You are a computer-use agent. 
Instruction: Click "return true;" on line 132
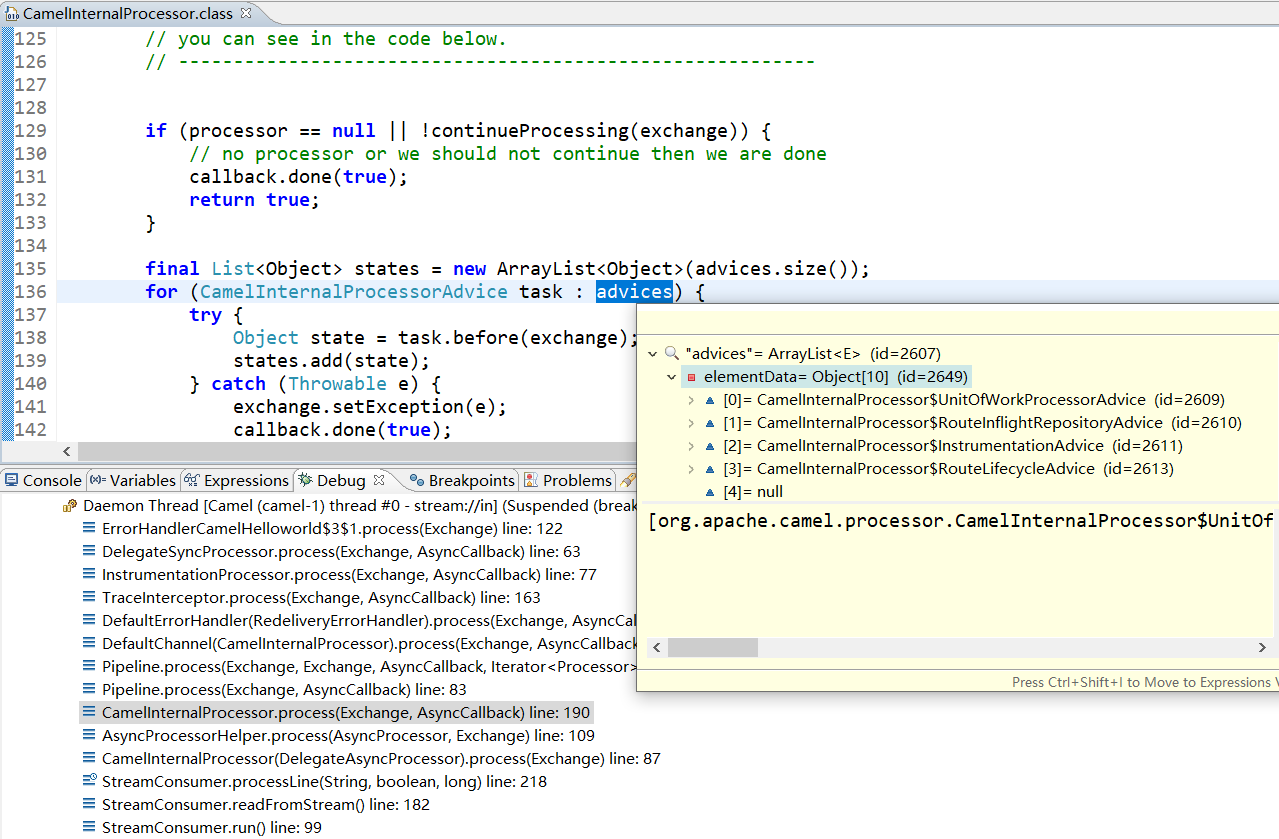point(255,200)
